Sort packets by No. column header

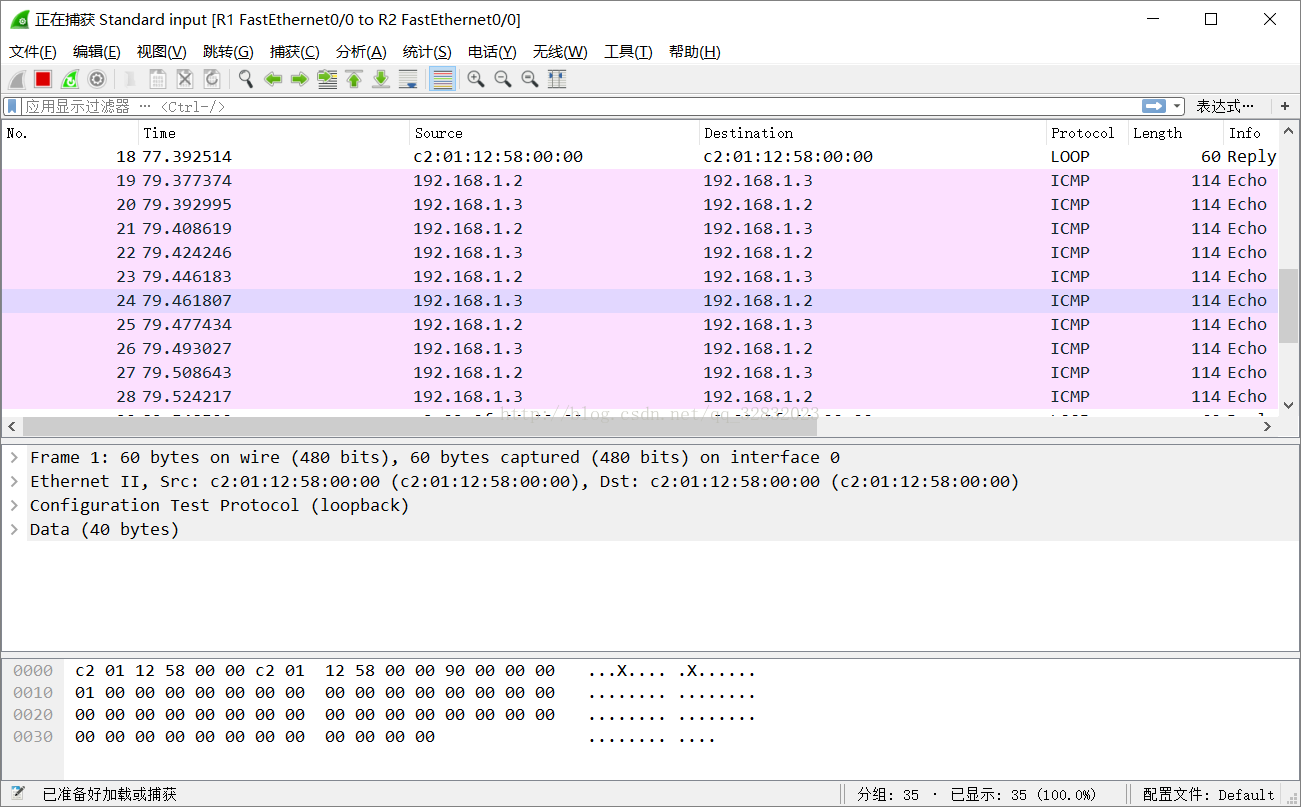click(70, 133)
